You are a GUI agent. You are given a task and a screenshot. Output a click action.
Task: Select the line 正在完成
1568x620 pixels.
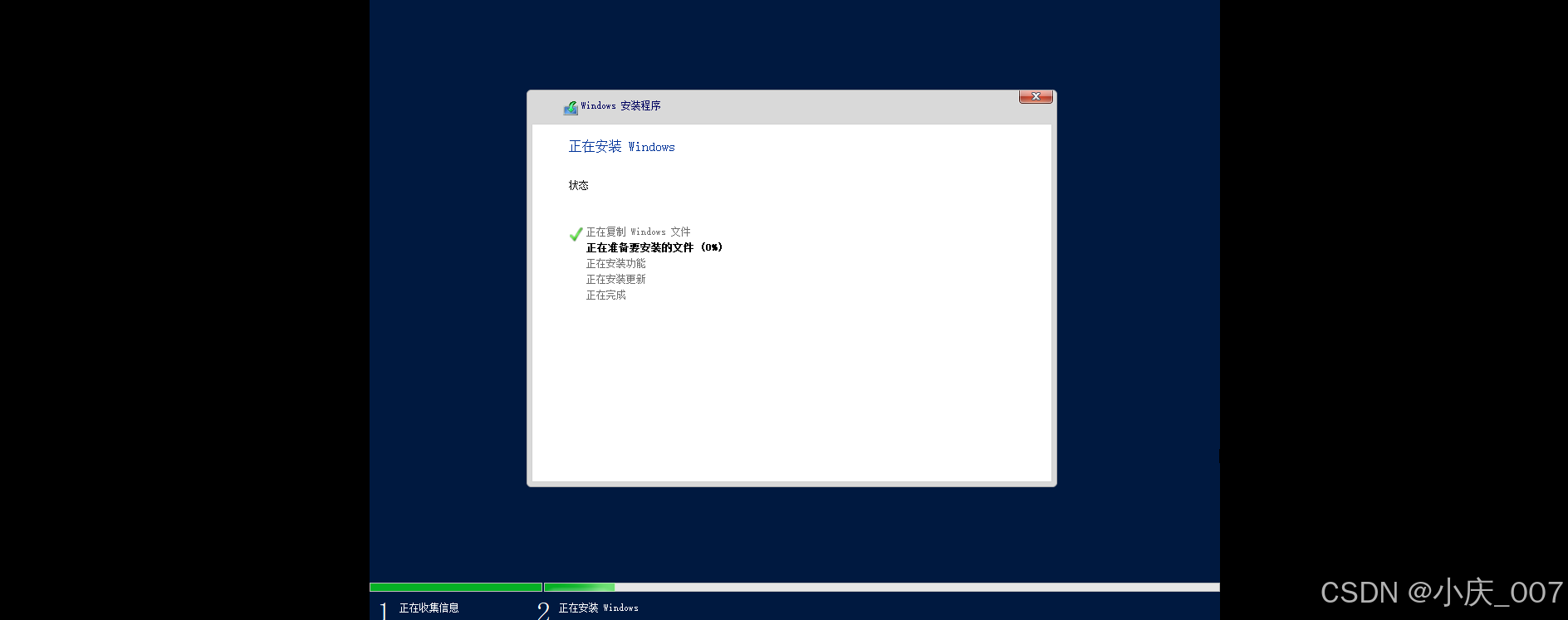(x=605, y=295)
